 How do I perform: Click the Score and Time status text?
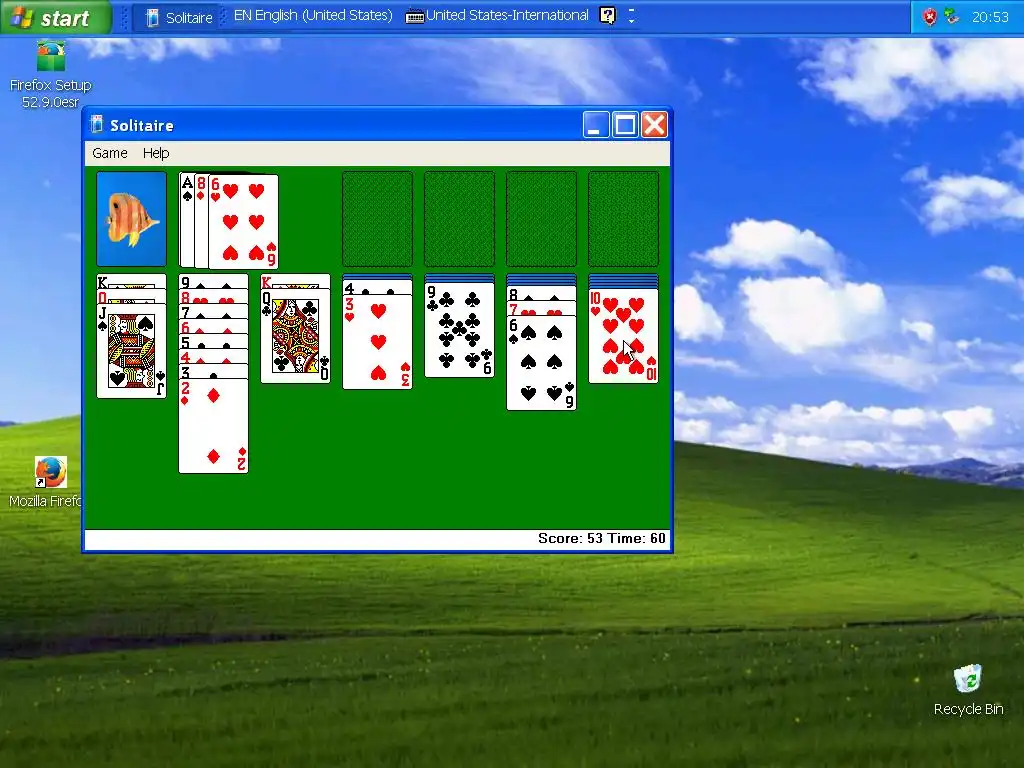coord(601,538)
